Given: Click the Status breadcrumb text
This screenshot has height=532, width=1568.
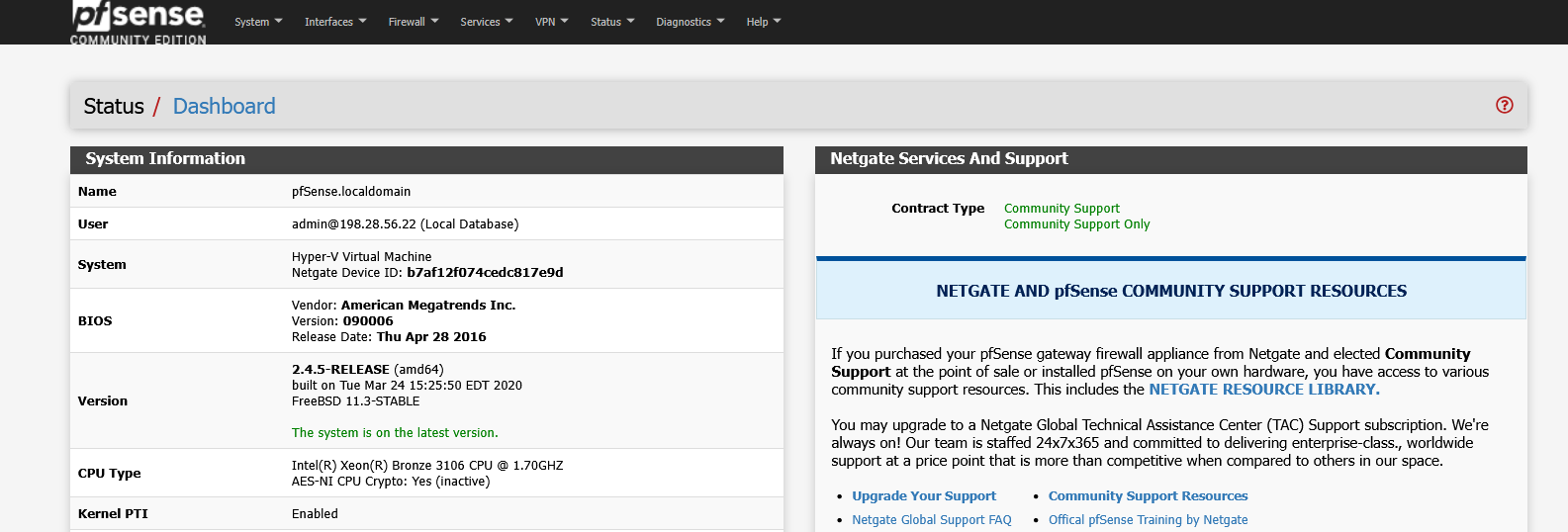Looking at the screenshot, I should 114,106.
